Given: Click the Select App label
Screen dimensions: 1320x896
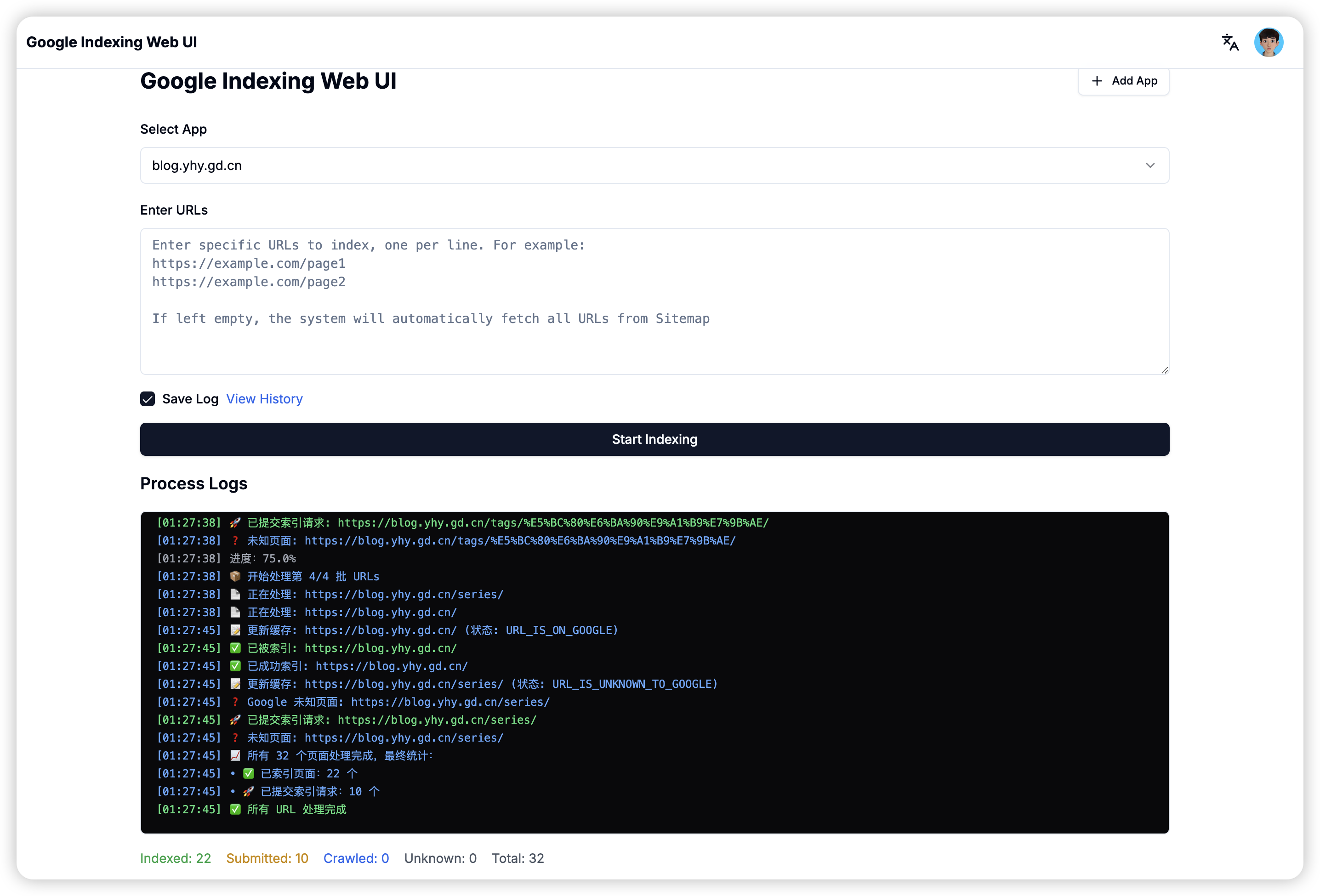Looking at the screenshot, I should point(173,130).
